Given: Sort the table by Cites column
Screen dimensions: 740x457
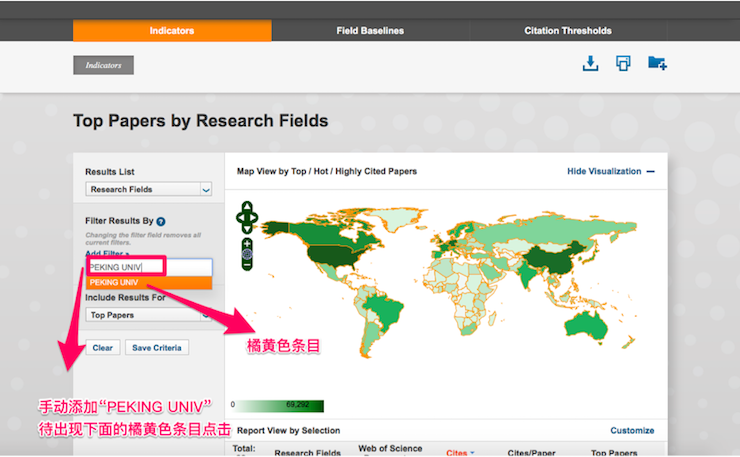Looking at the screenshot, I should point(460,452).
